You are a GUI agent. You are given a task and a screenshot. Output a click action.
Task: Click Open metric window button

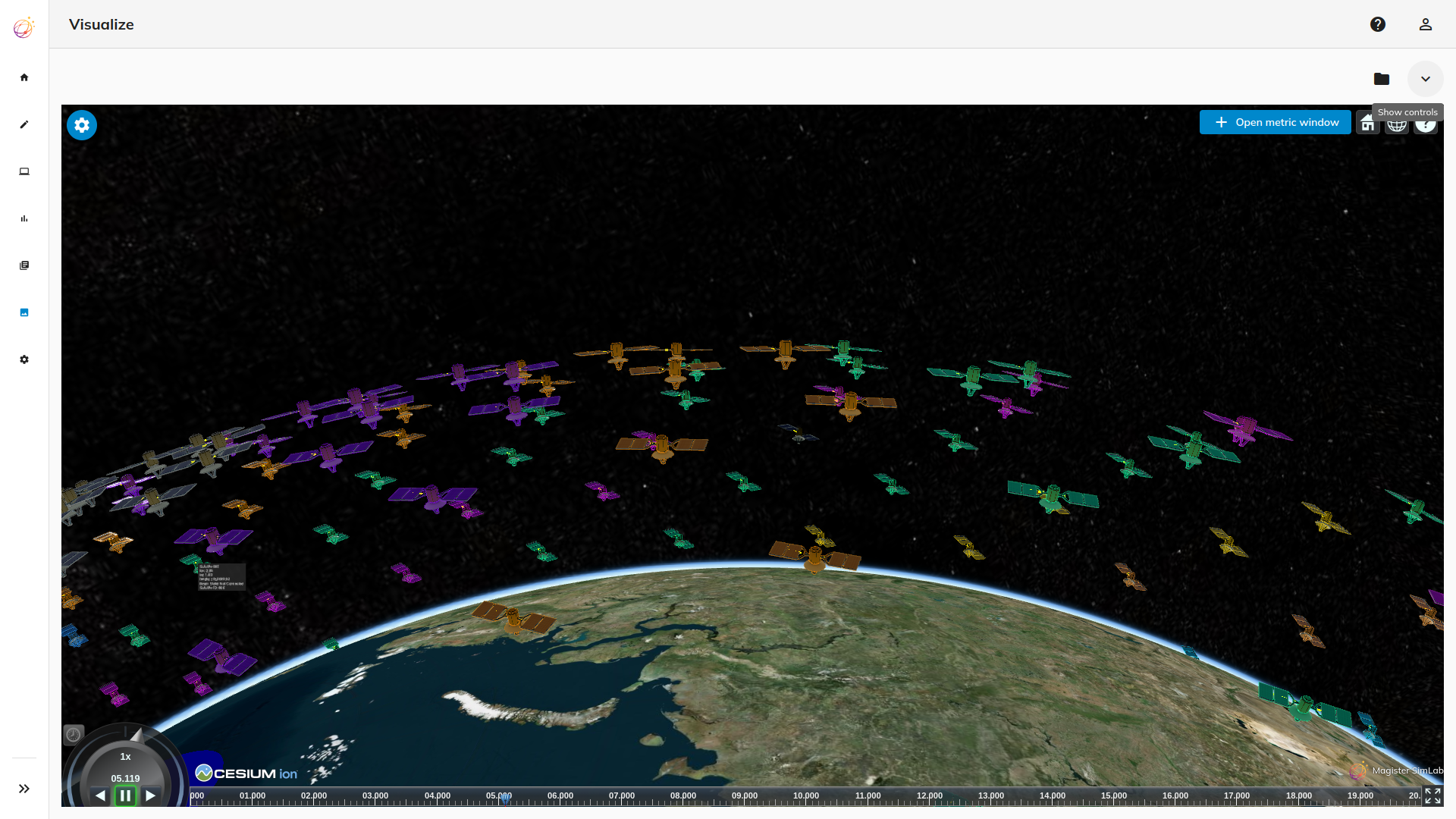1276,122
